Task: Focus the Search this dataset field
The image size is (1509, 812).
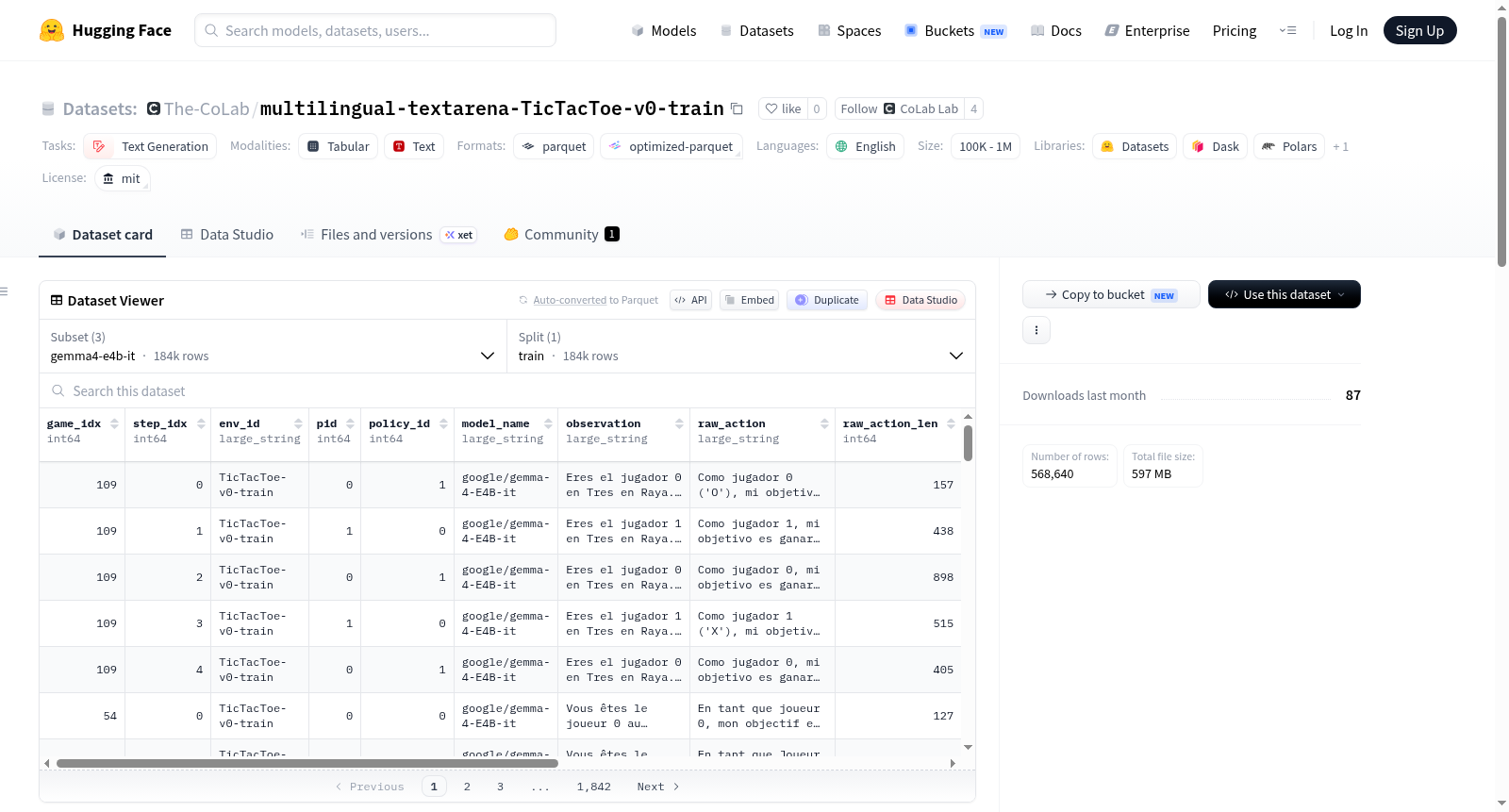Action: [x=507, y=390]
